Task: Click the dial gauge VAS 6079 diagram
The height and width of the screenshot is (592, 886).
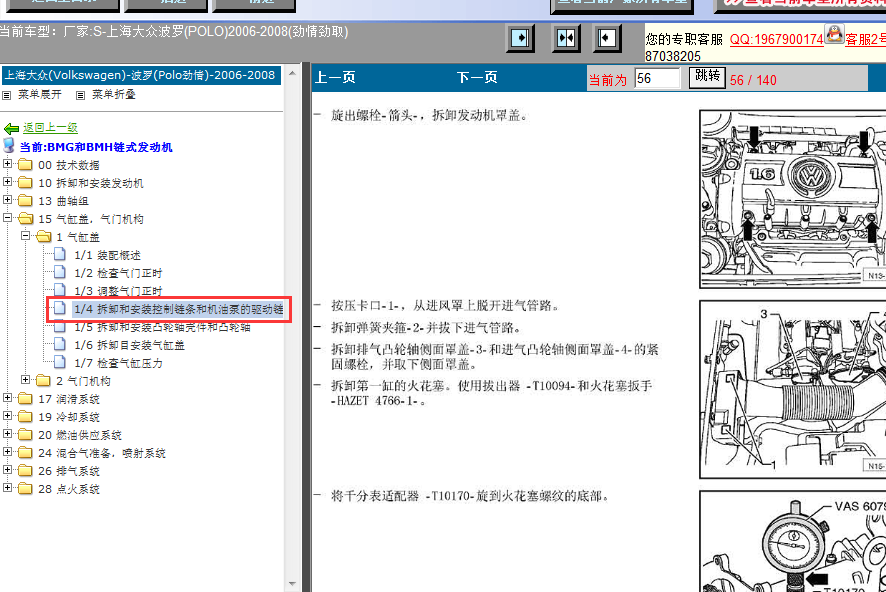Action: 793,541
